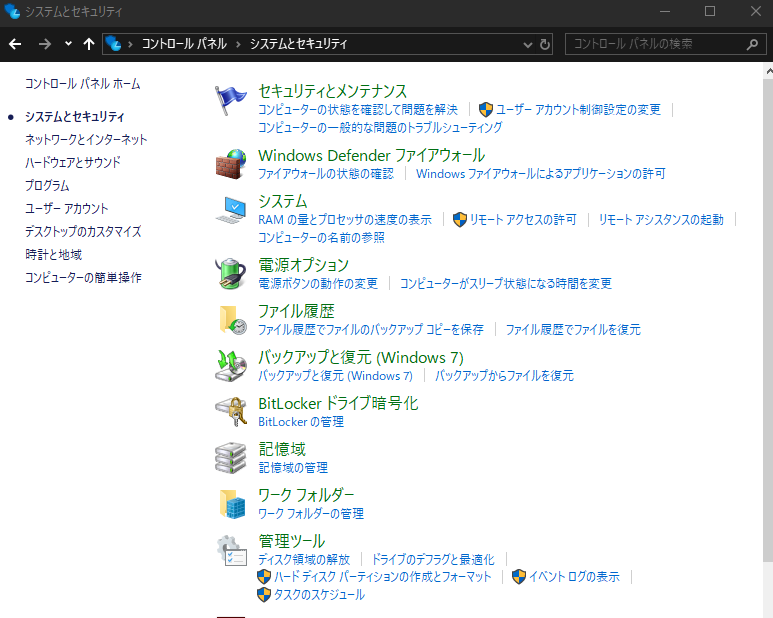Click the BitLocker drive lock icon
The image size is (773, 618).
[x=231, y=412]
